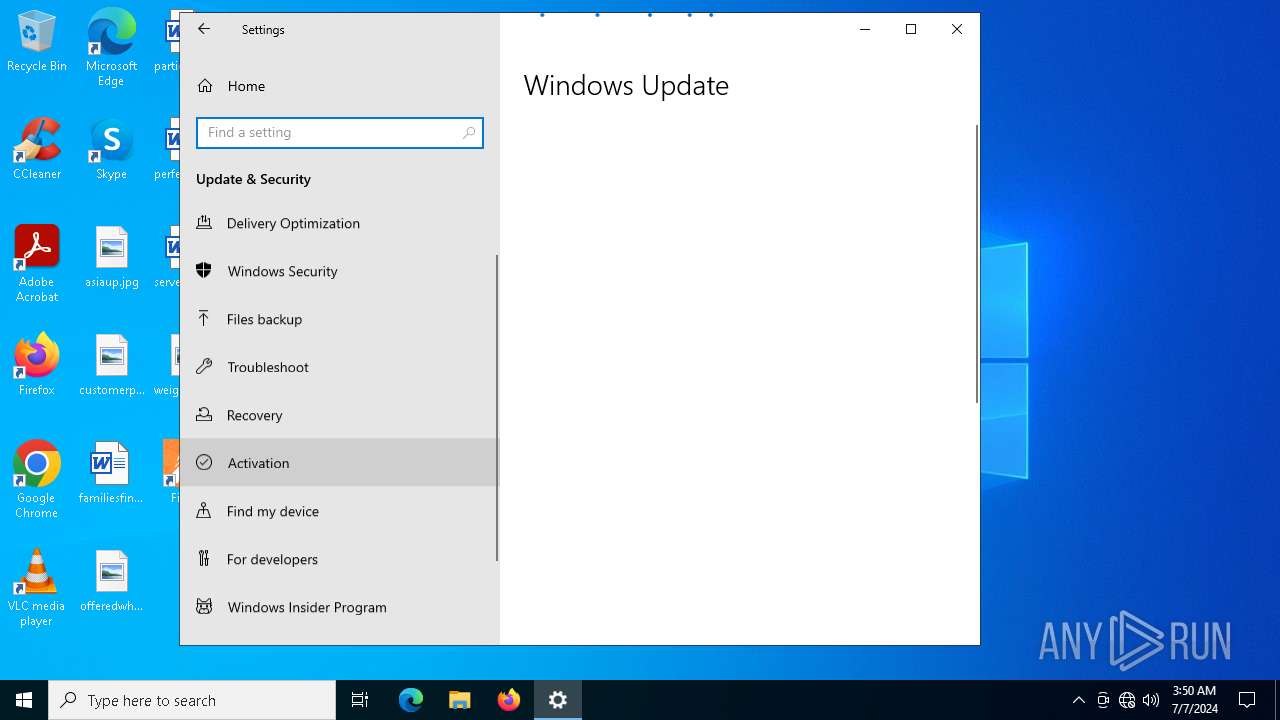
Task: Select offeredwh... image file on desktop
Action: [x=111, y=581]
